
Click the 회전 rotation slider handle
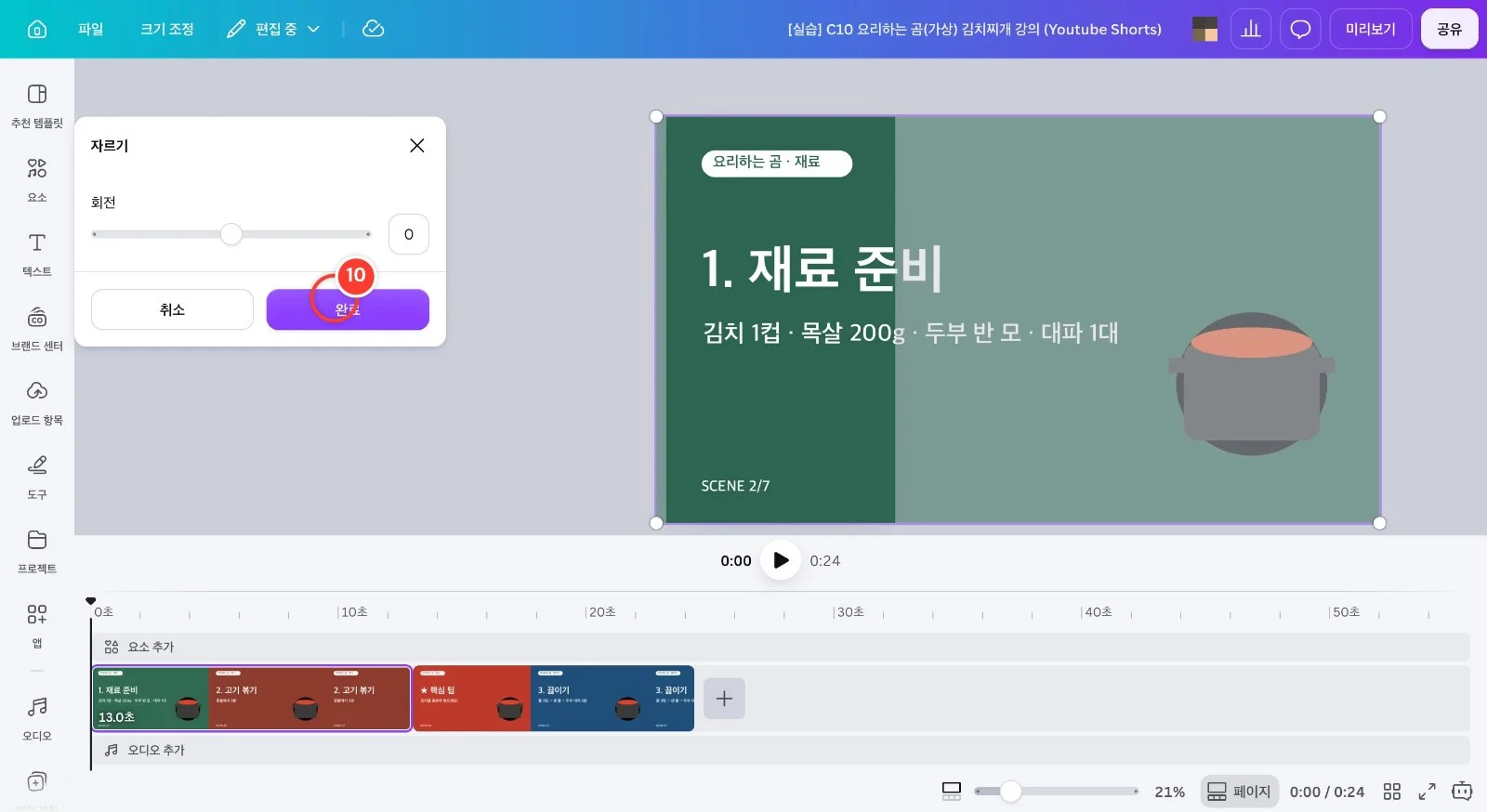pos(231,234)
